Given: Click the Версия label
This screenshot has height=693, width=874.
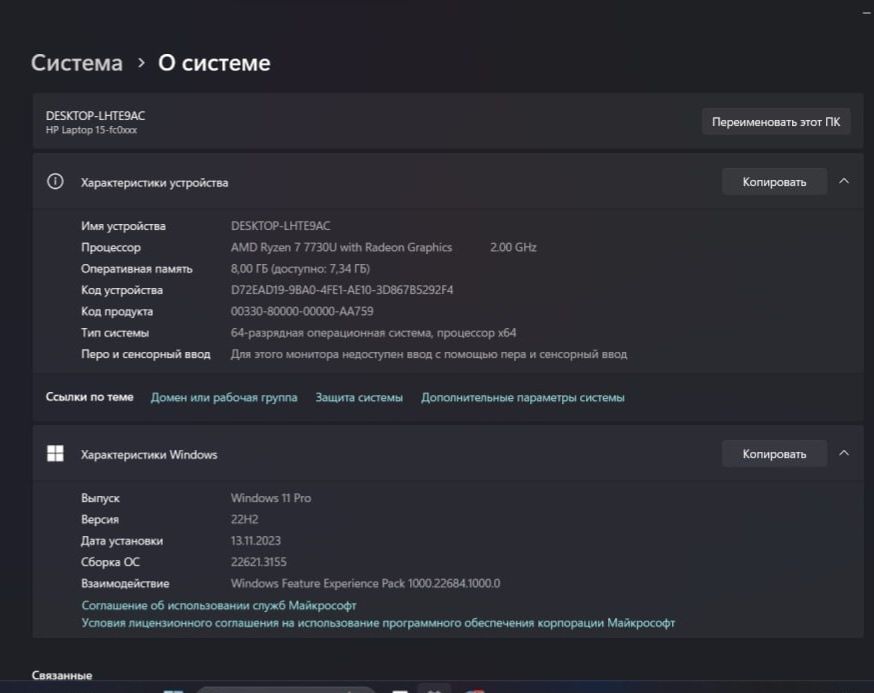Looking at the screenshot, I should [x=100, y=520].
